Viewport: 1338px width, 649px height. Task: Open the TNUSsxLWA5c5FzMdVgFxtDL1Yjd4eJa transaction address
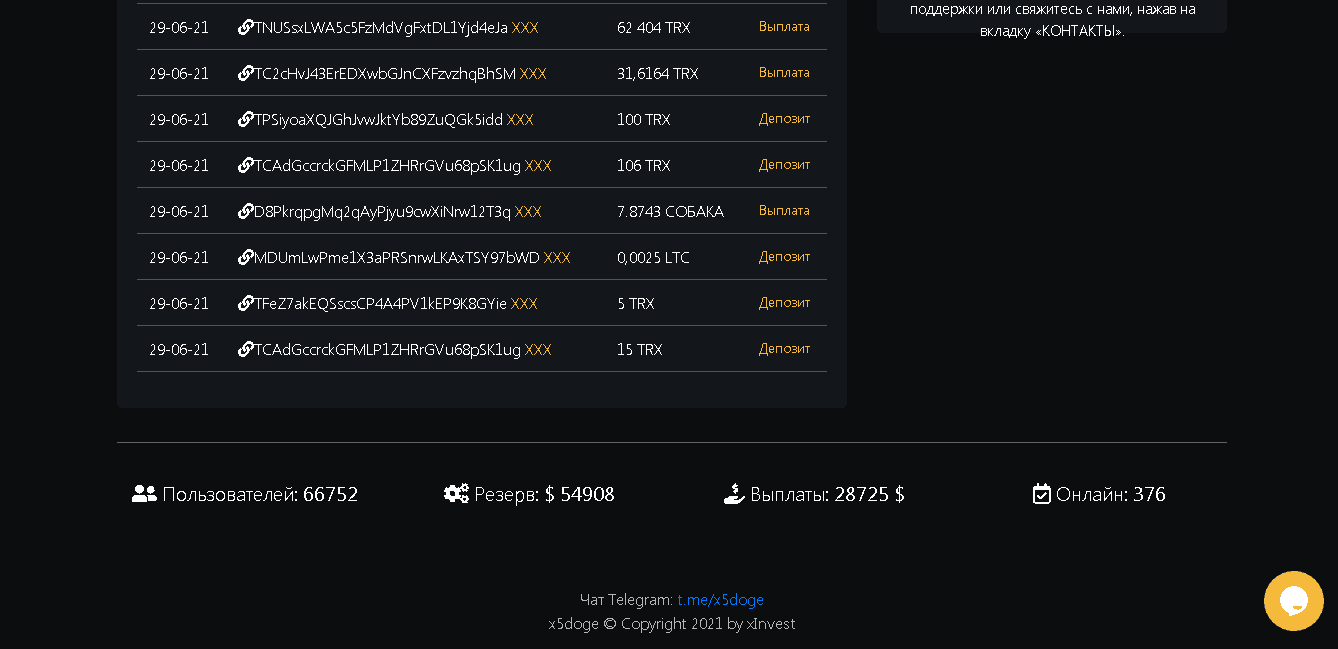point(380,28)
